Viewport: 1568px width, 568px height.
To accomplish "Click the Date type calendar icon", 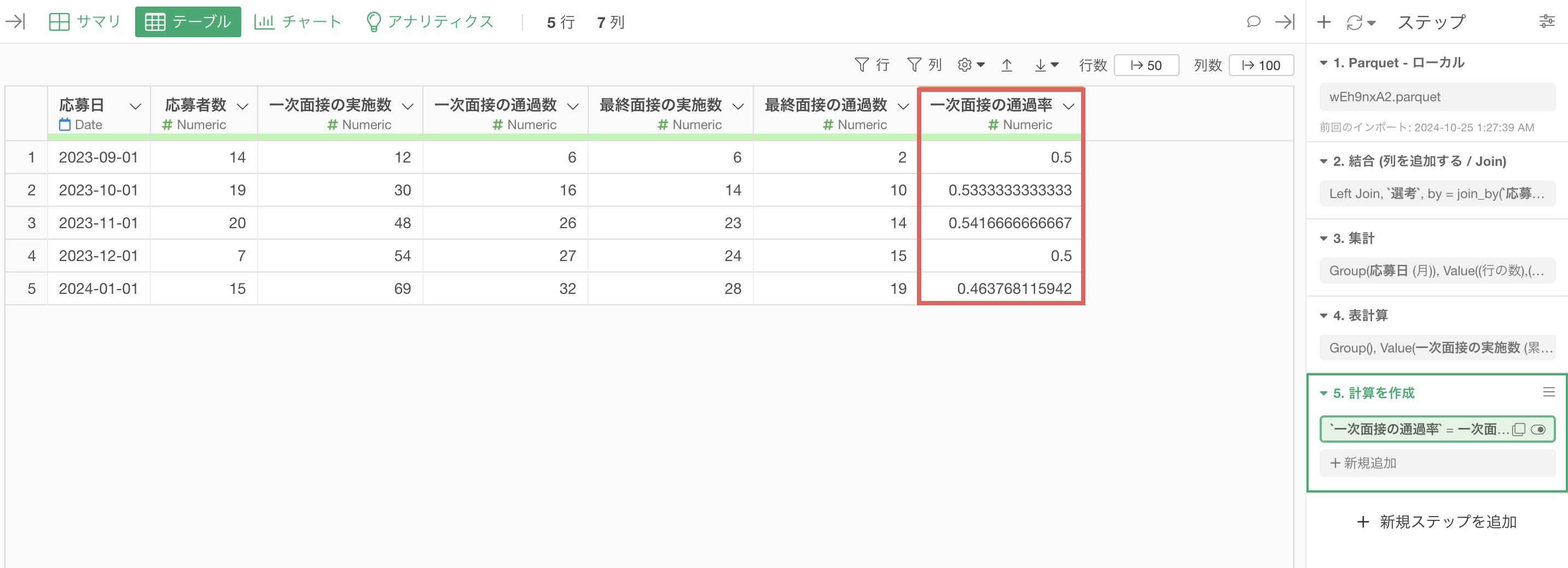I will 65,125.
